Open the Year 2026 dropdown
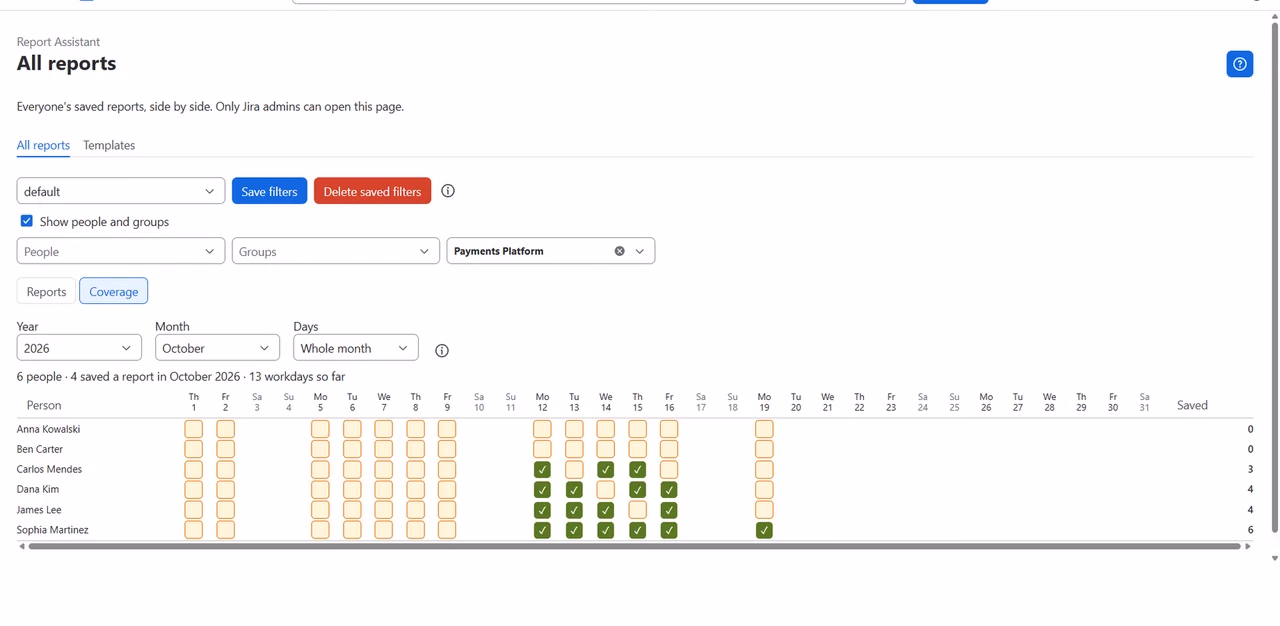1280x626 pixels. coord(79,348)
